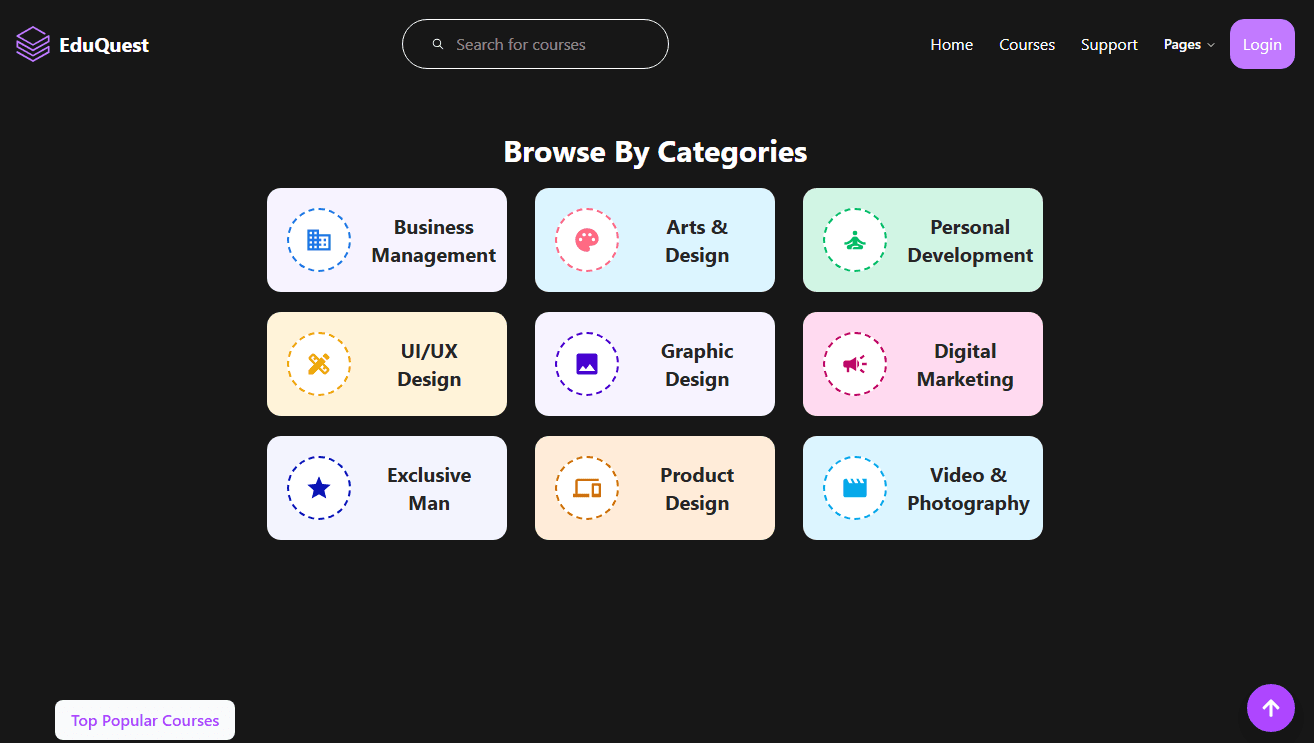Click the magnifying glass search icon
This screenshot has height=743, width=1314.
point(438,44)
